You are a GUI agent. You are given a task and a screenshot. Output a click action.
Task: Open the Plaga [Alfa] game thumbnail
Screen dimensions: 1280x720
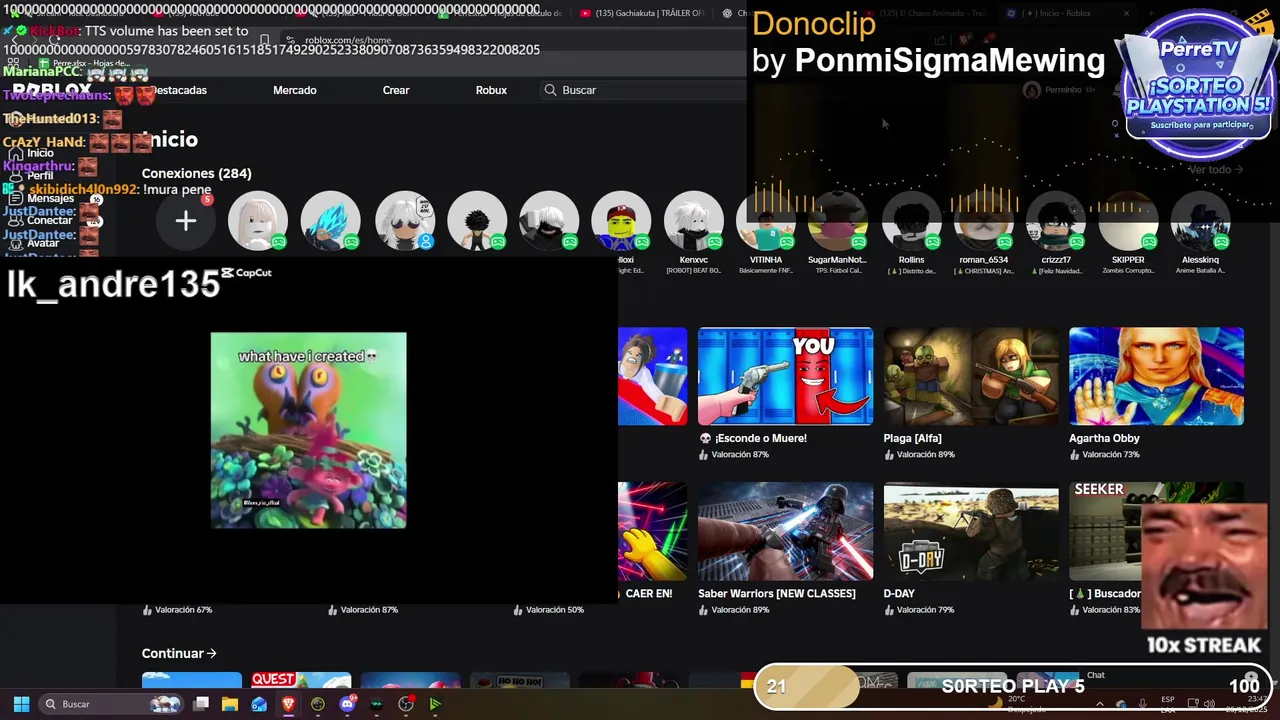(x=970, y=376)
